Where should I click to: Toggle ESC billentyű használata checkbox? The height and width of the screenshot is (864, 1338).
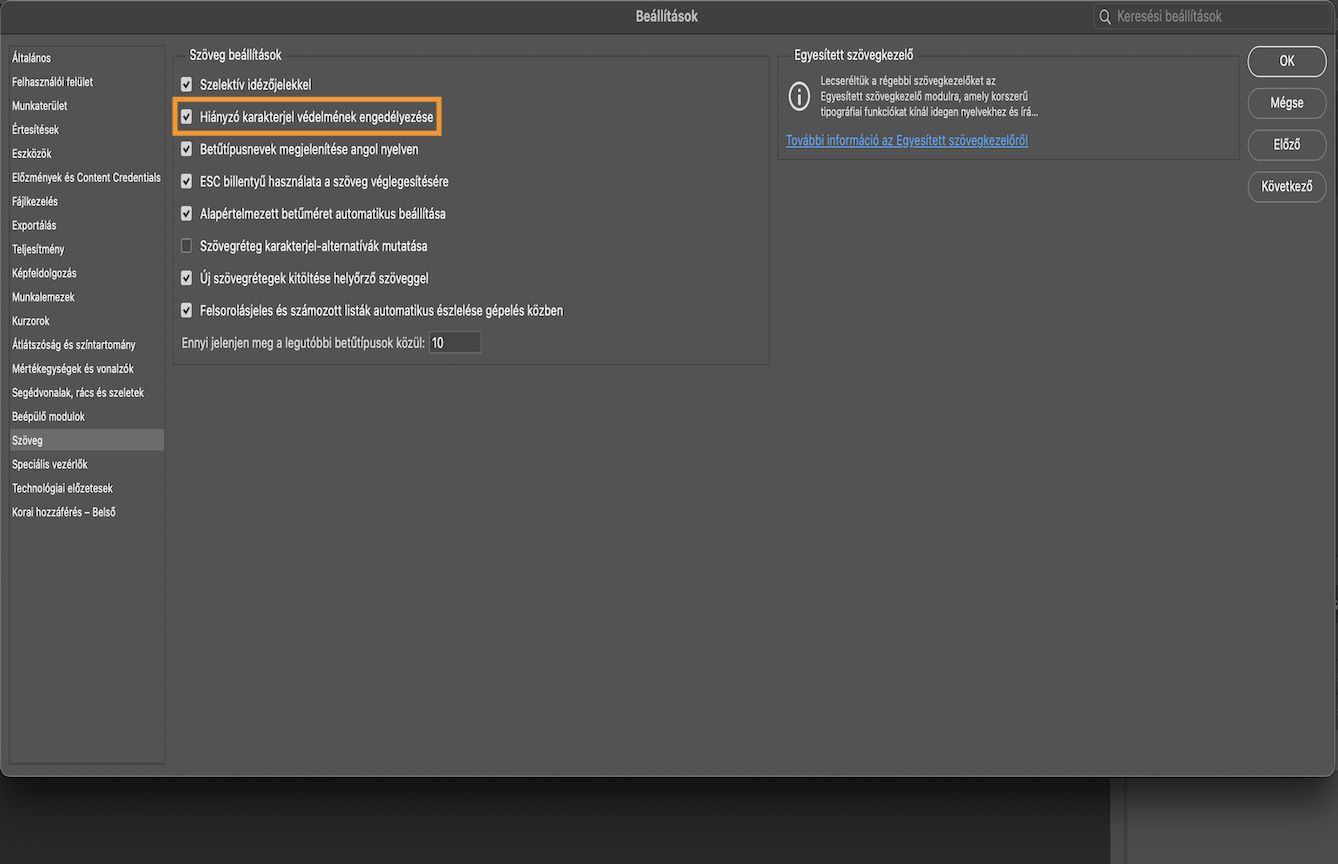186,182
